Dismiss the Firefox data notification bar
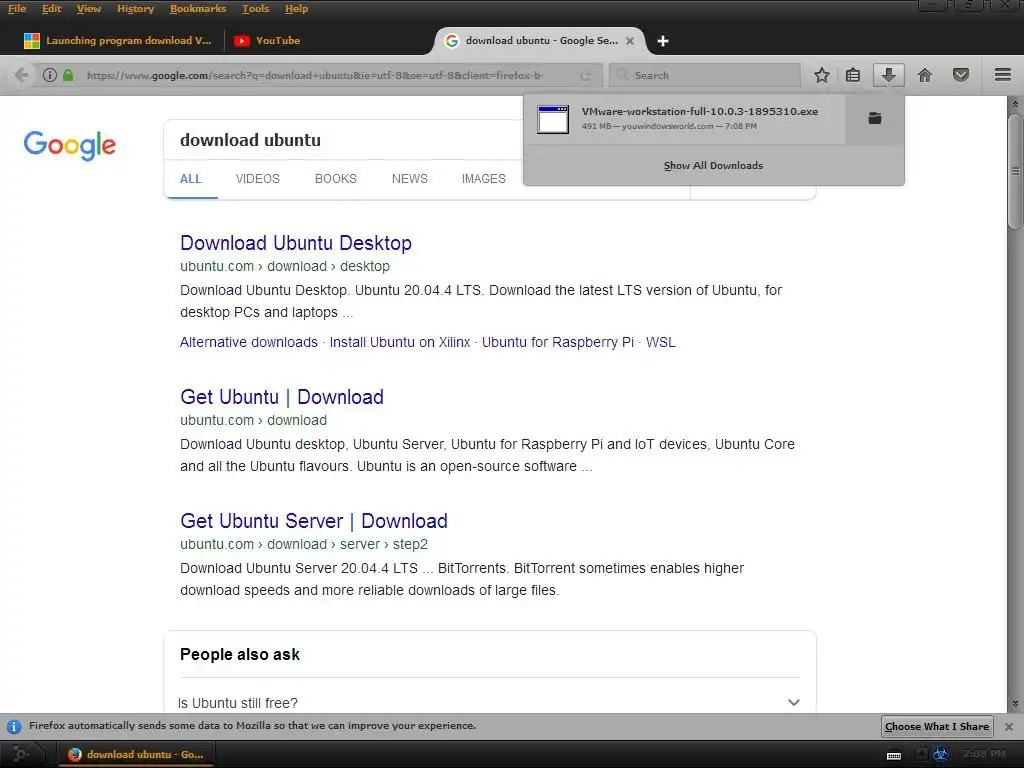The height and width of the screenshot is (768, 1024). pos(1008,726)
